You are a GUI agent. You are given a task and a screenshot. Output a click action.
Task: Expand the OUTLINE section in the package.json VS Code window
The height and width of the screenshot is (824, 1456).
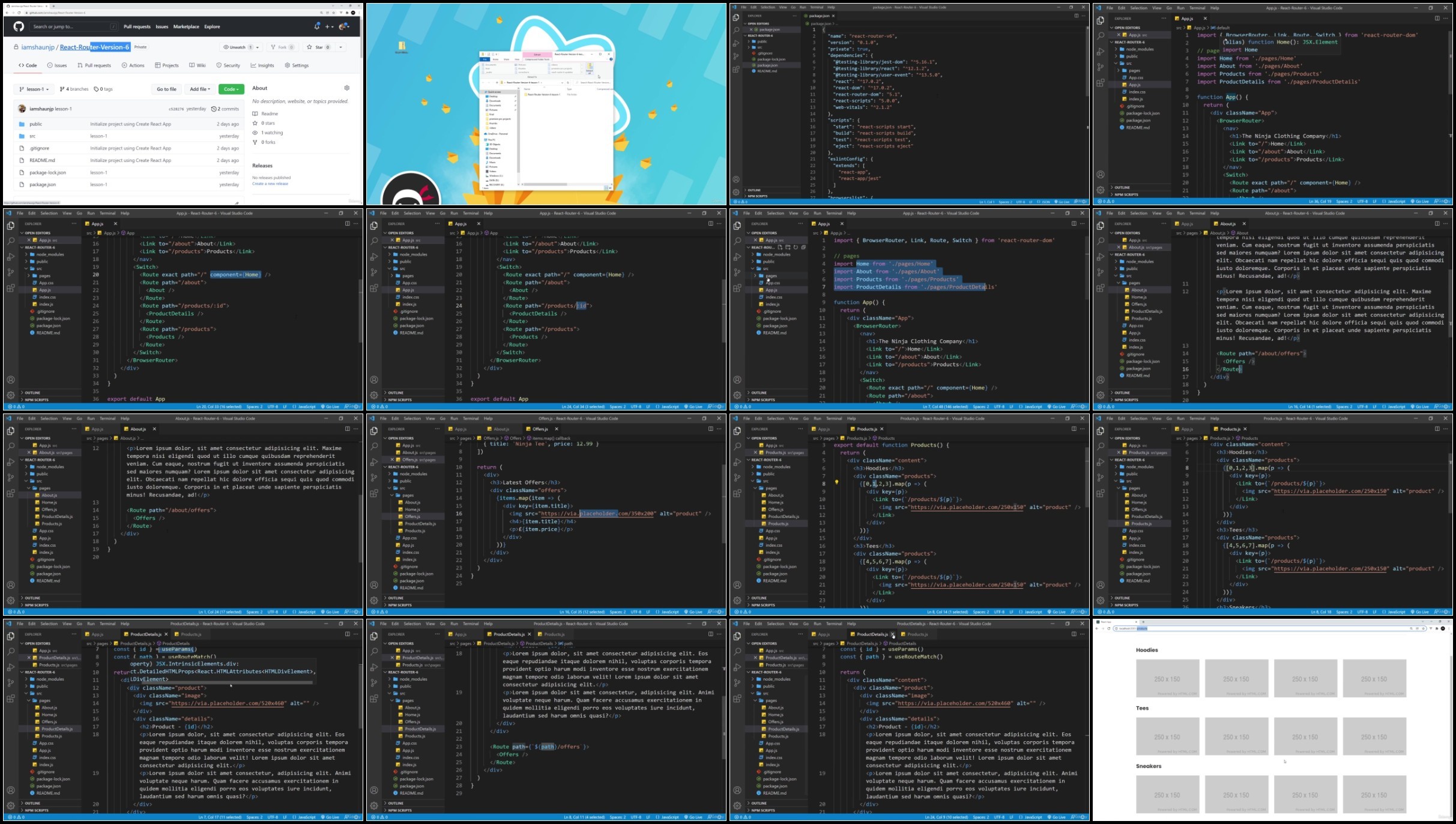[772, 190]
